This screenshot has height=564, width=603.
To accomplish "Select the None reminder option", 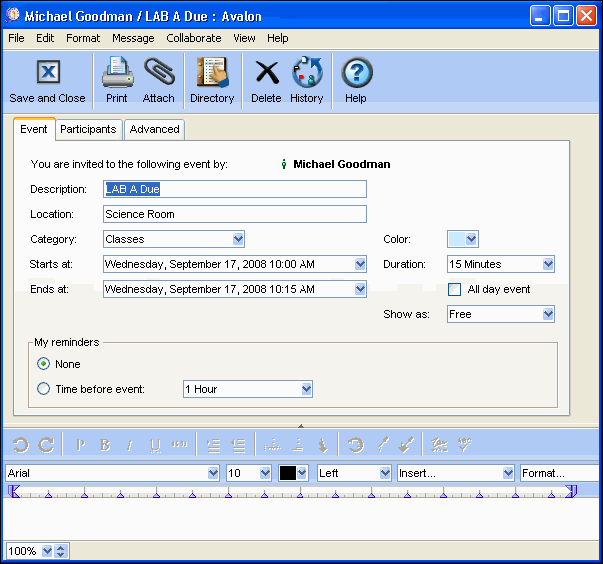I will click(x=43, y=364).
